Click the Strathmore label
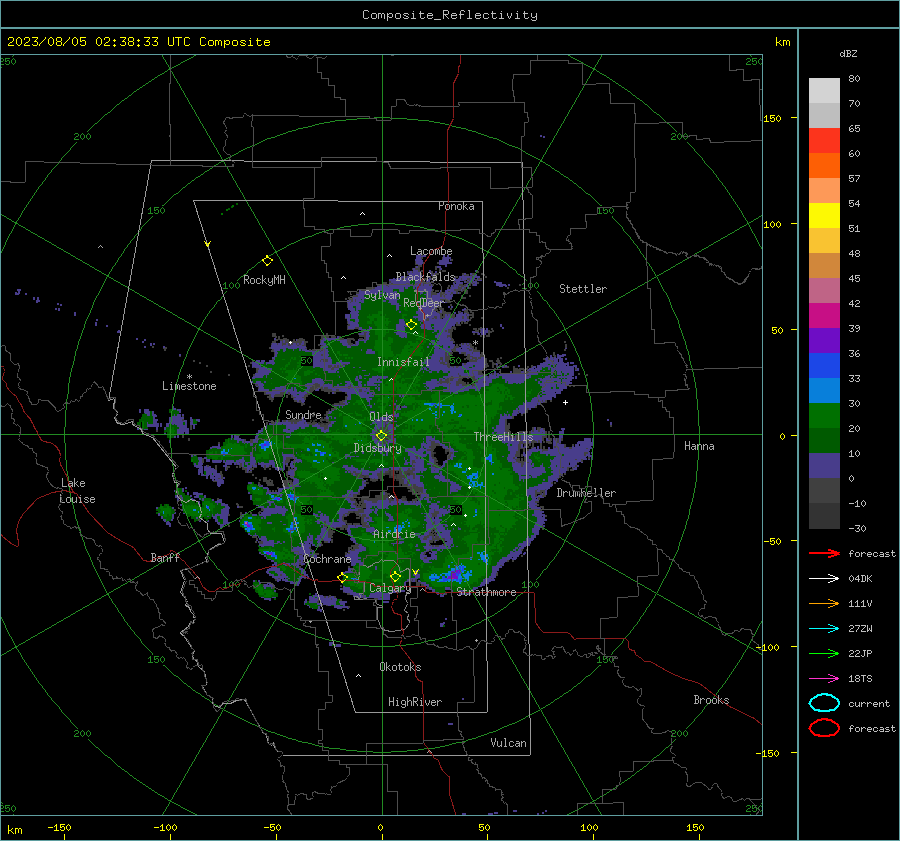 pos(486,592)
